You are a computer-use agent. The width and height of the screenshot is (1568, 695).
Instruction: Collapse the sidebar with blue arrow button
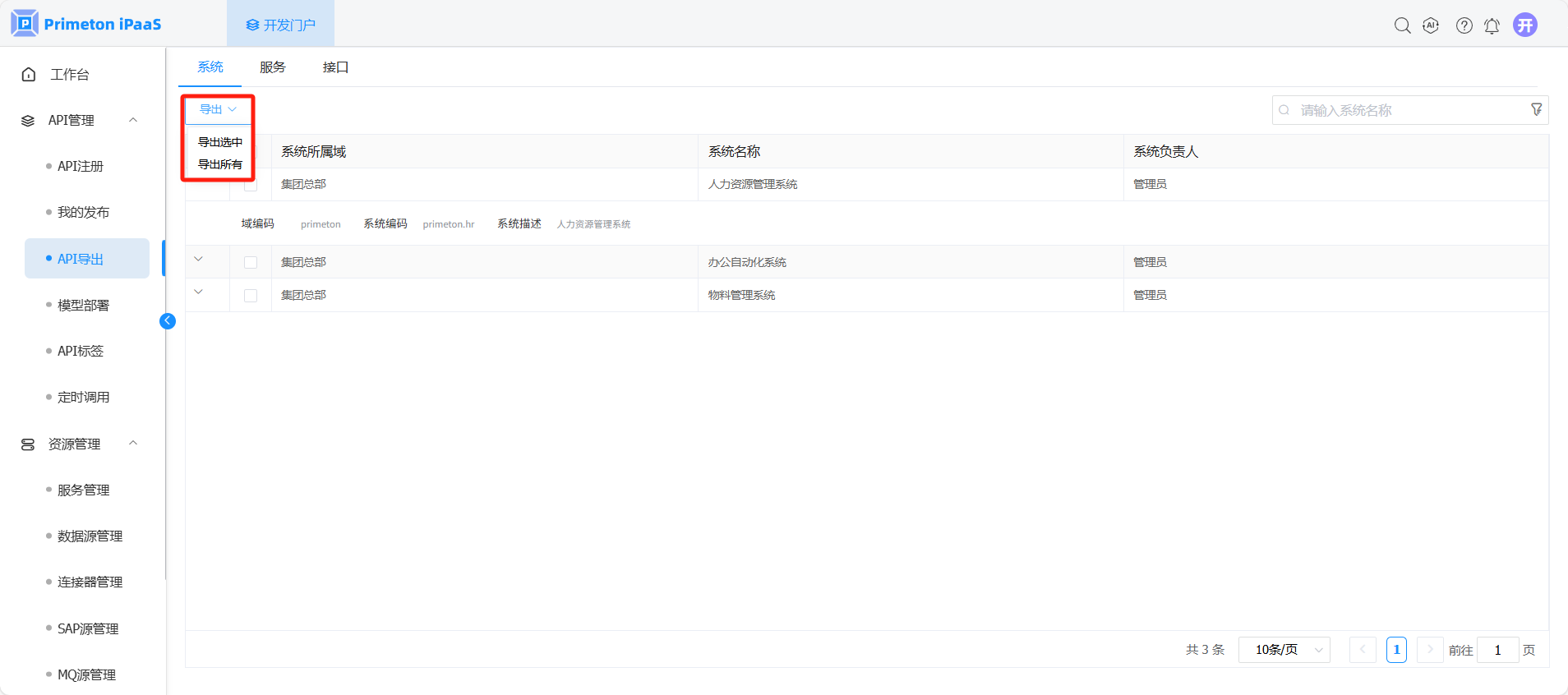click(x=168, y=321)
